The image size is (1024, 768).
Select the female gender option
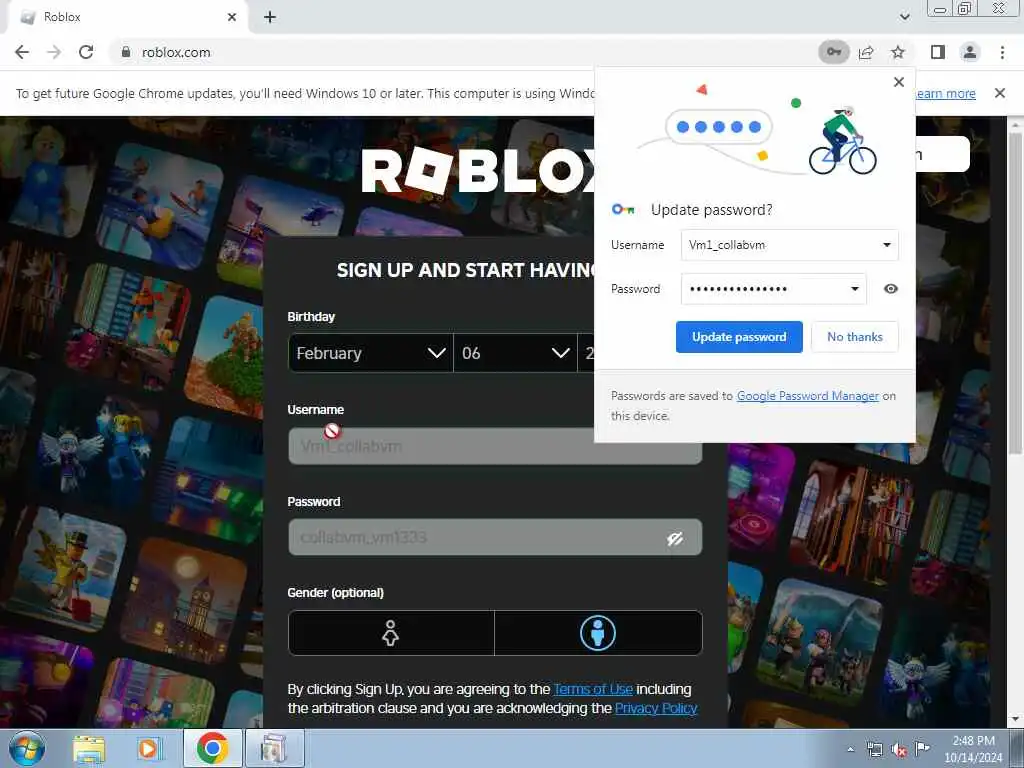click(391, 633)
